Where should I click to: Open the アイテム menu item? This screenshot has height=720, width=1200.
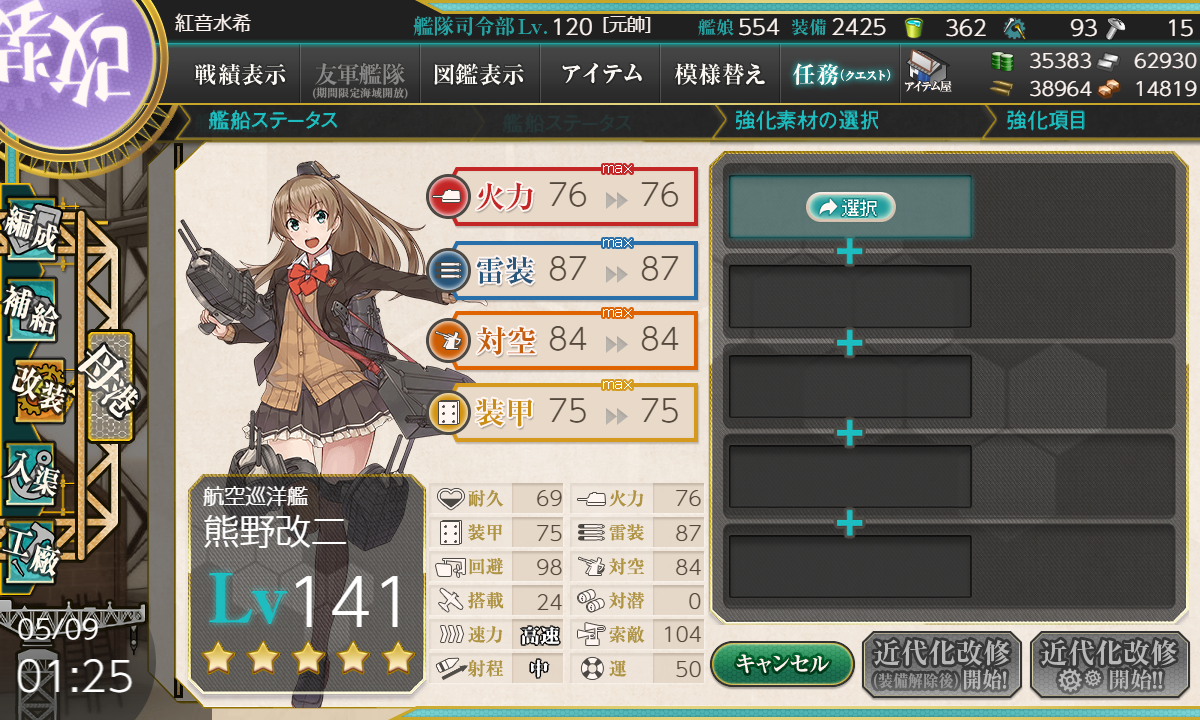(602, 74)
